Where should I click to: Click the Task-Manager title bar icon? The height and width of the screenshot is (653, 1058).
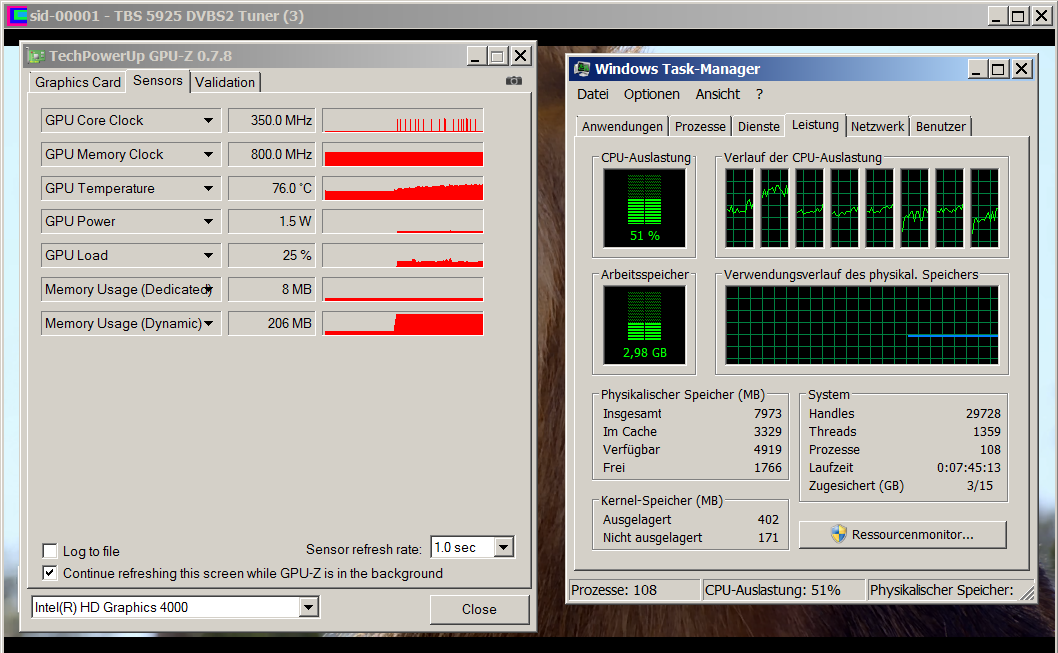[x=581, y=69]
